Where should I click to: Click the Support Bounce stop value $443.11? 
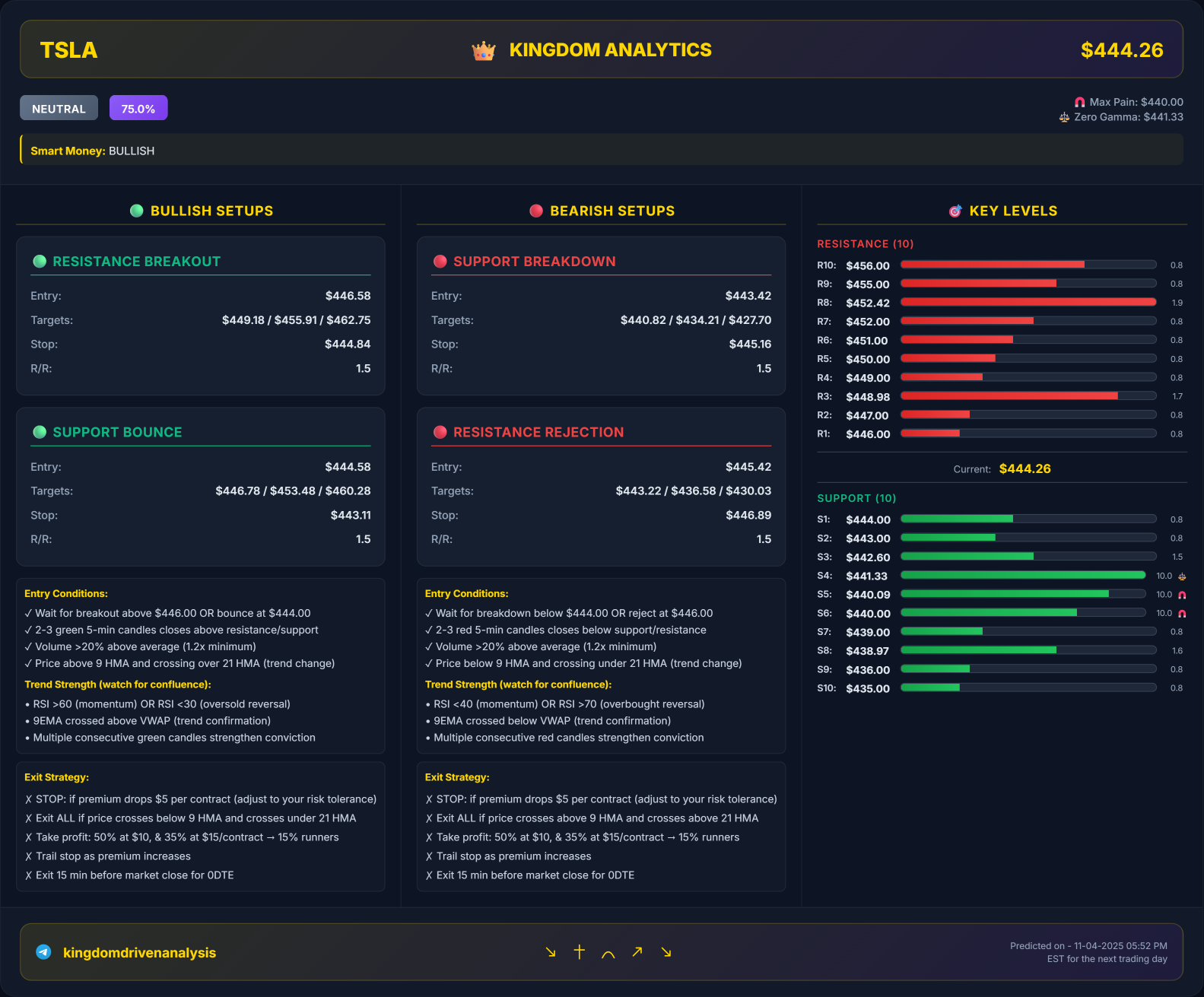tap(351, 516)
